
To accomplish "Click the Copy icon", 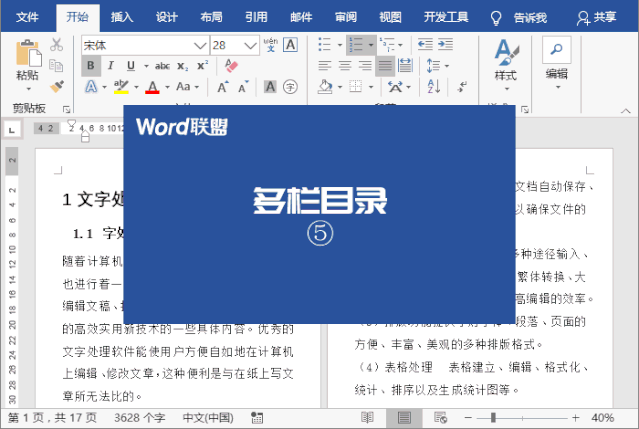I will point(56,65).
